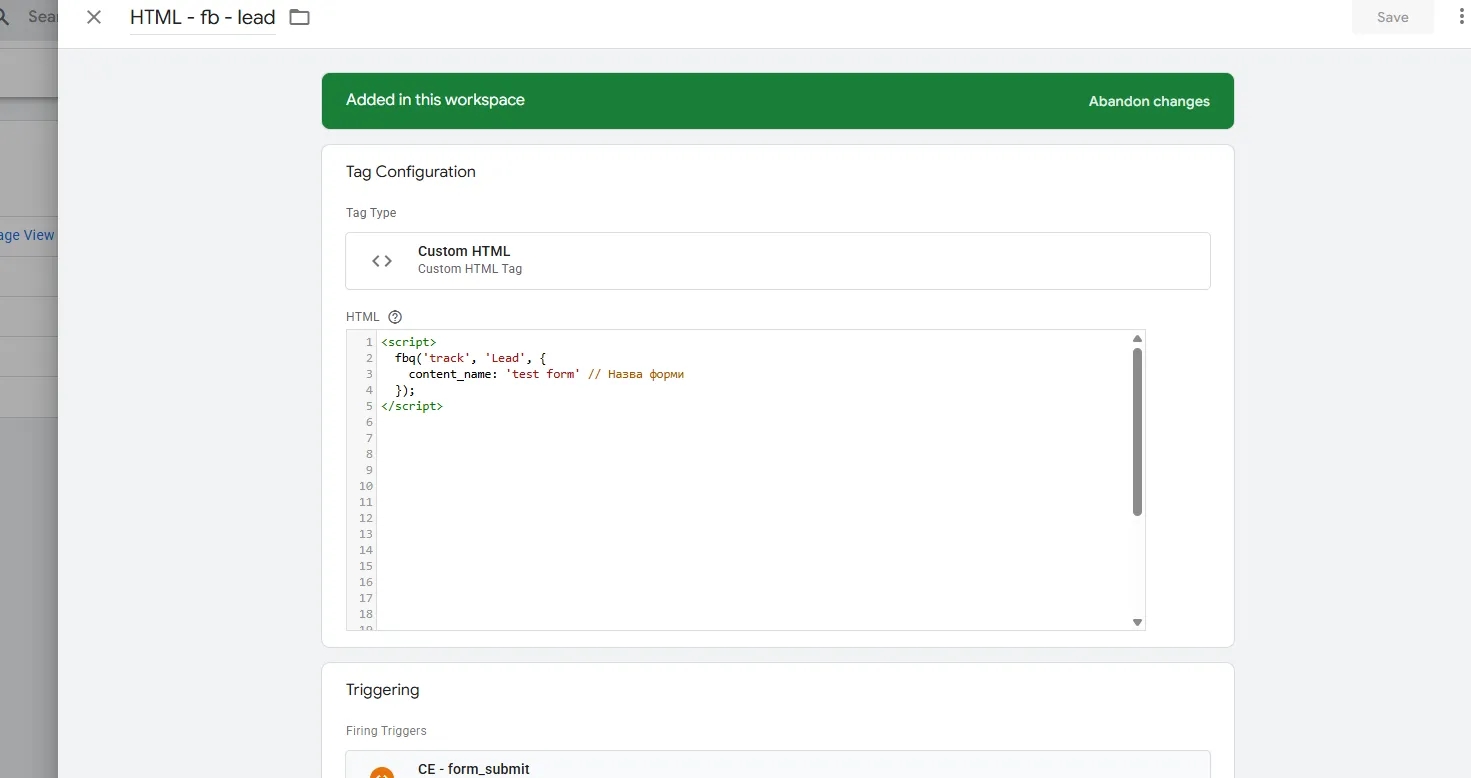Click the Tag Type label
Image resolution: width=1471 pixels, height=778 pixels.
click(x=371, y=213)
